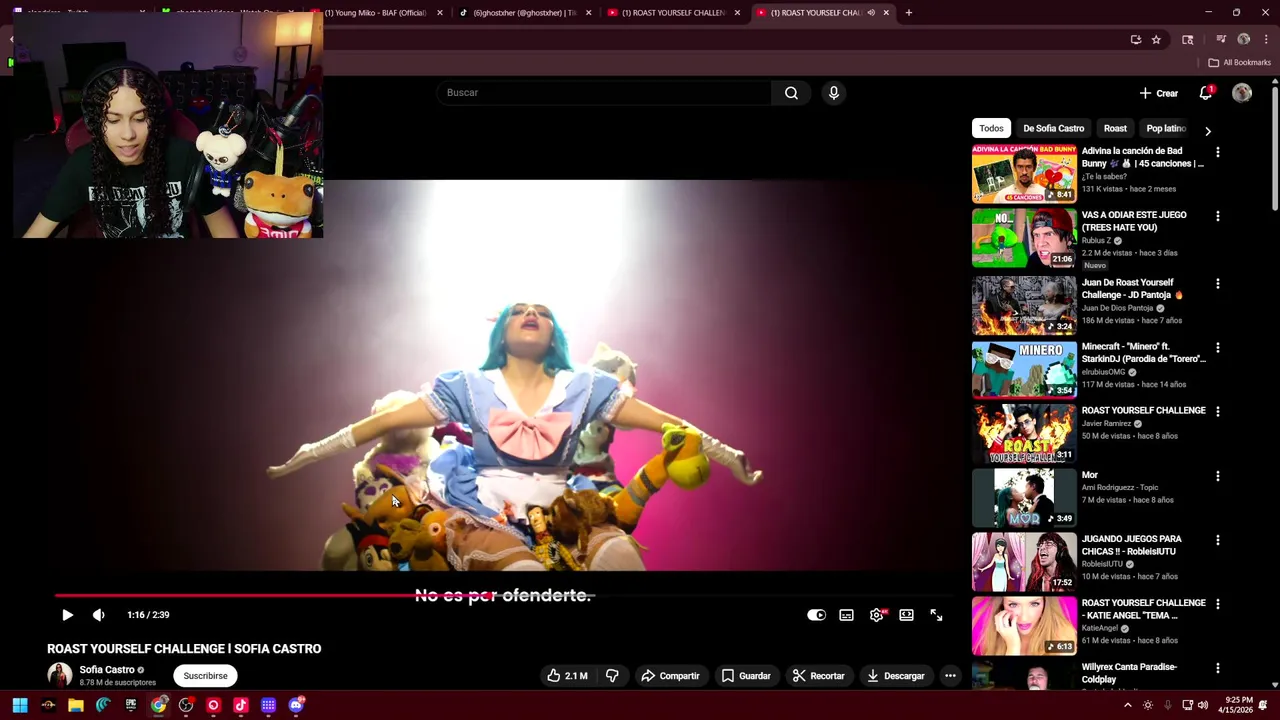
Task: Open options for JUGANDO JUEGOS PARA CHICAS
Action: [x=1217, y=540]
